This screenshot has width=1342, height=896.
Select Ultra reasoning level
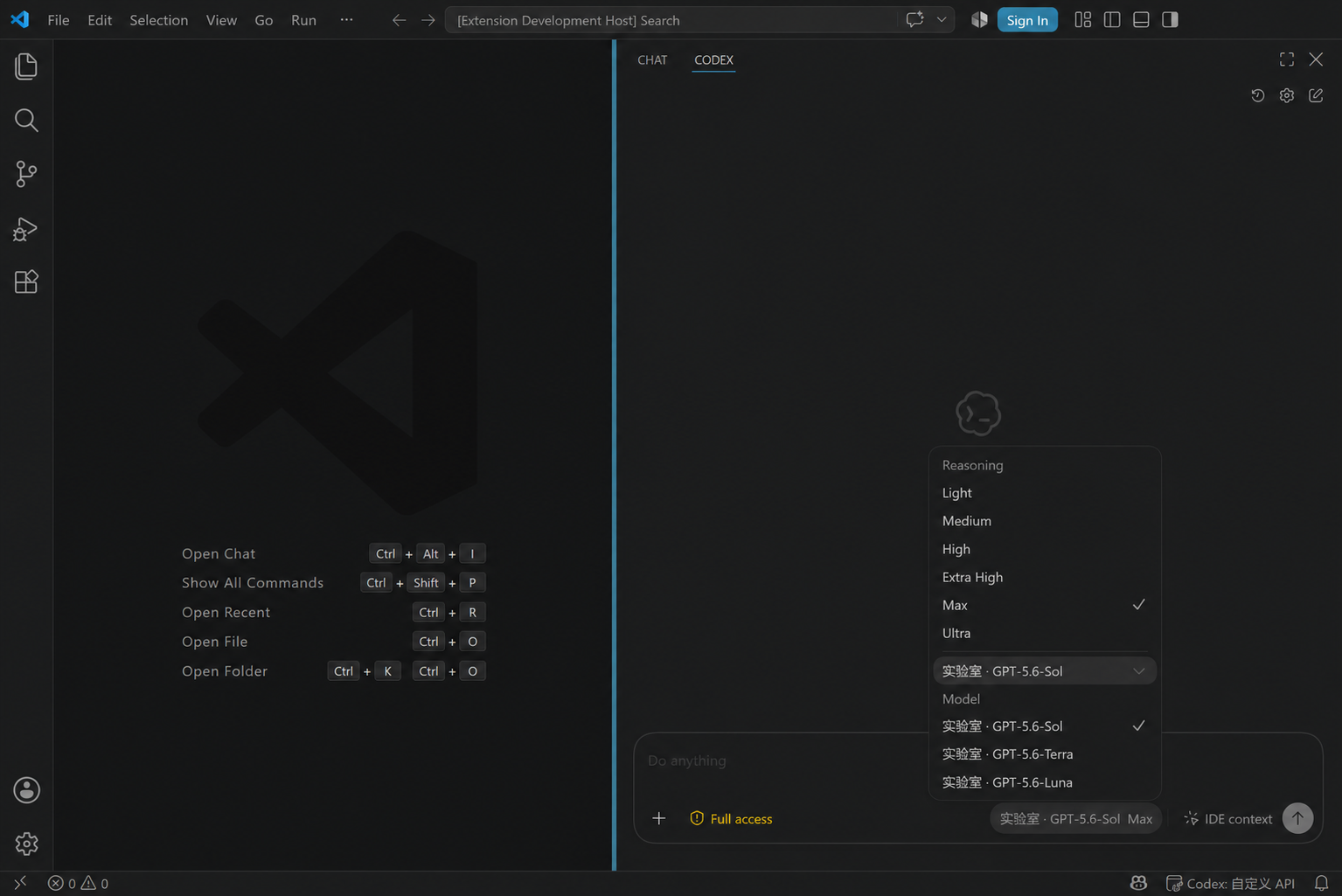click(x=1045, y=633)
